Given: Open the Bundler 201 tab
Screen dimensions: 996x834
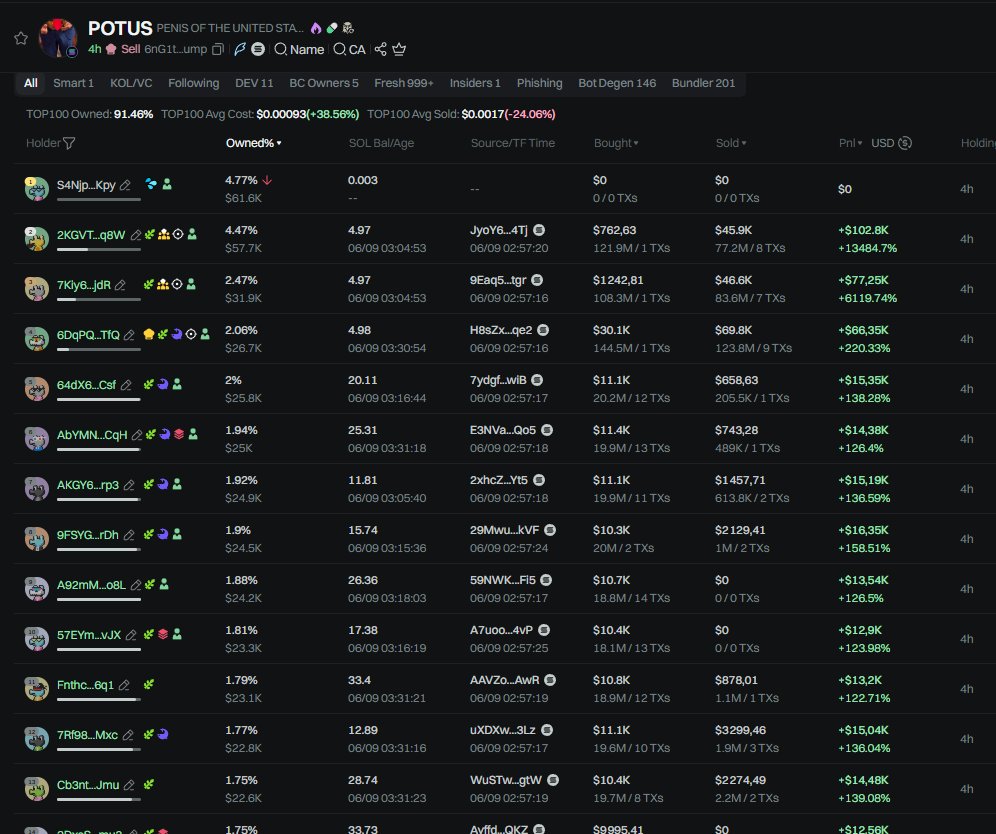Looking at the screenshot, I should pyautogui.click(x=703, y=83).
